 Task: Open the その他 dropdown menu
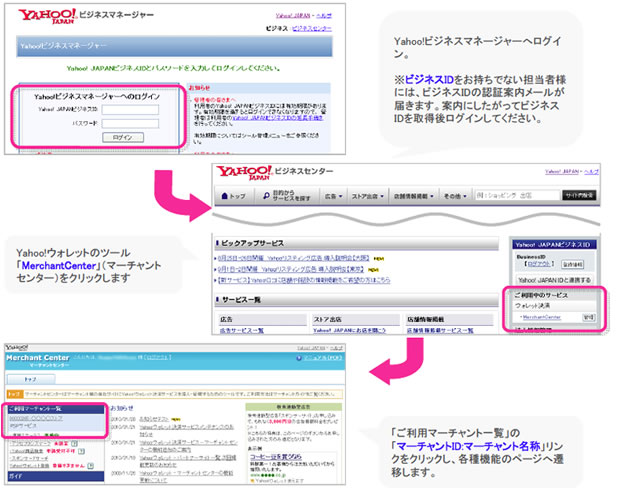pyautogui.click(x=455, y=196)
